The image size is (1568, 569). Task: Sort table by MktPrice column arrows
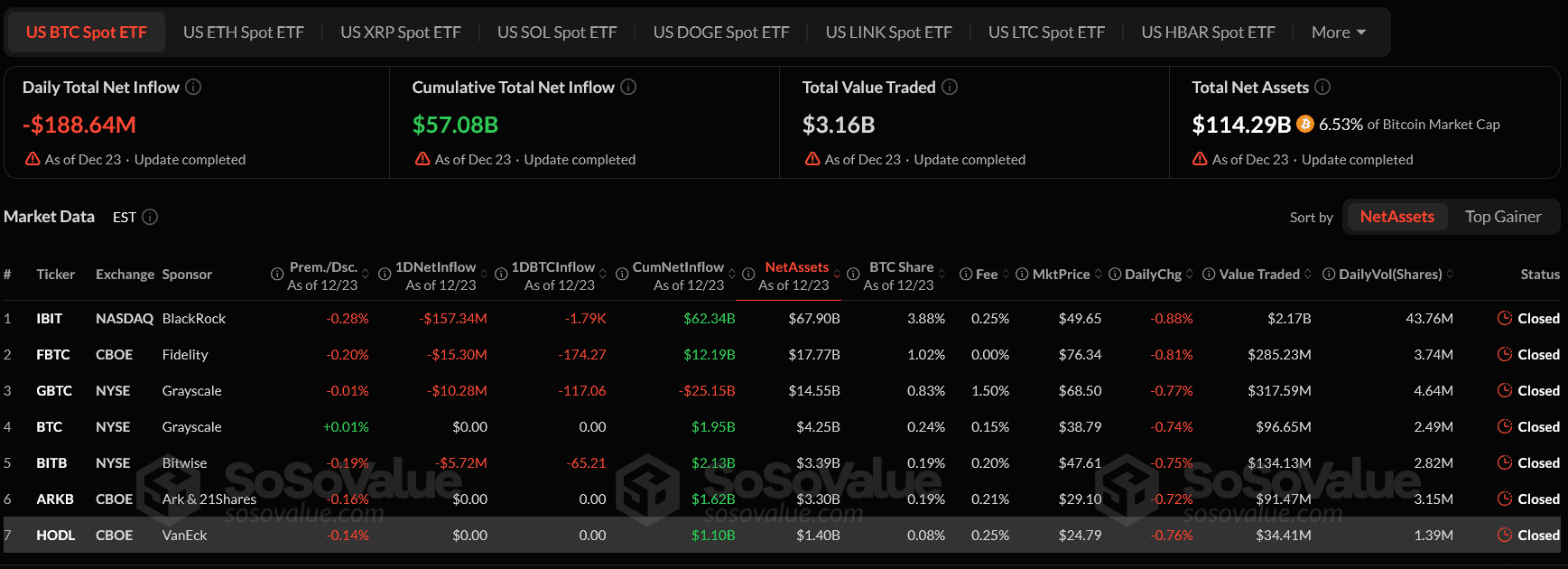[1098, 274]
